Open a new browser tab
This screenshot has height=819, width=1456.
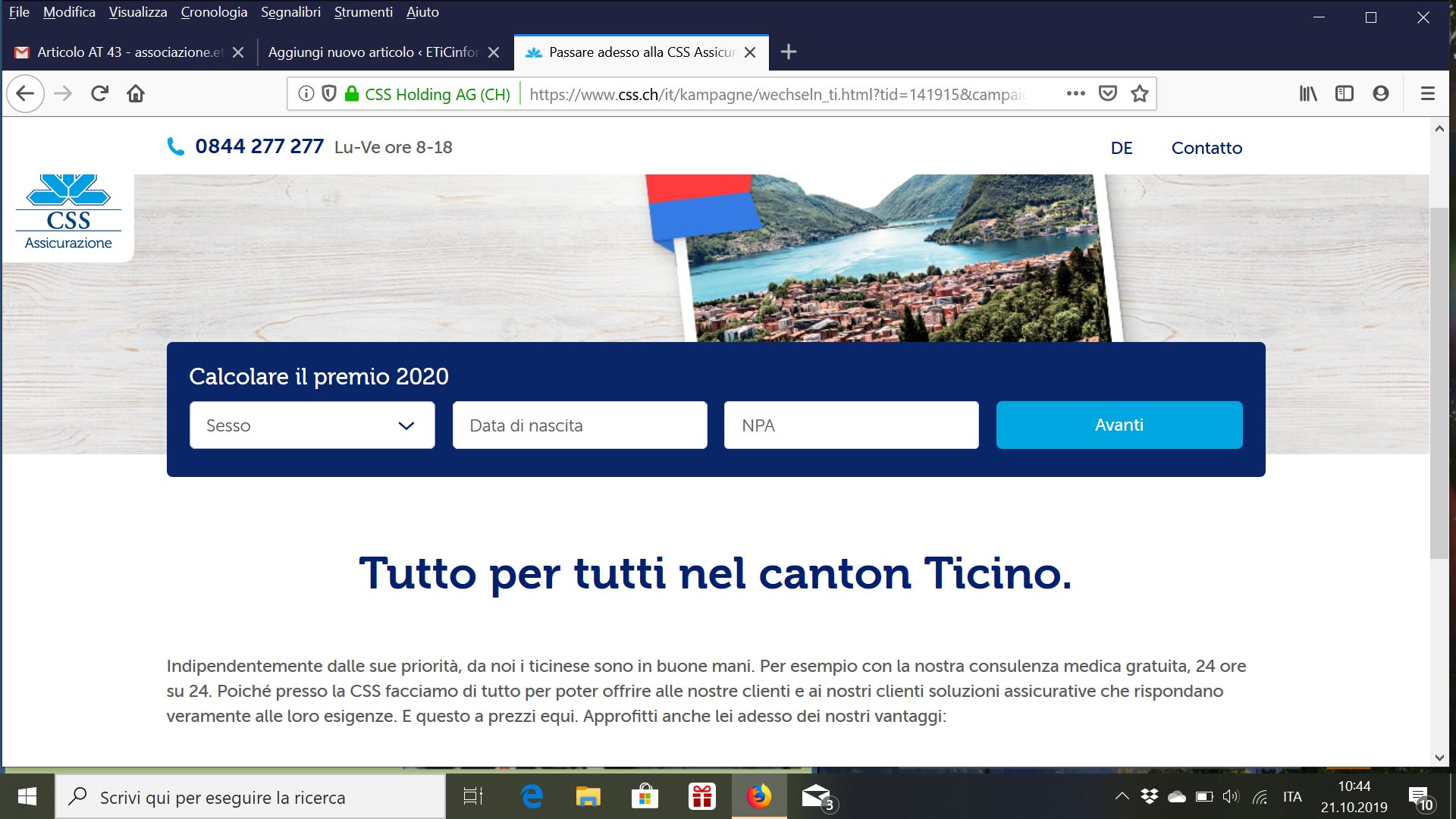coord(789,52)
